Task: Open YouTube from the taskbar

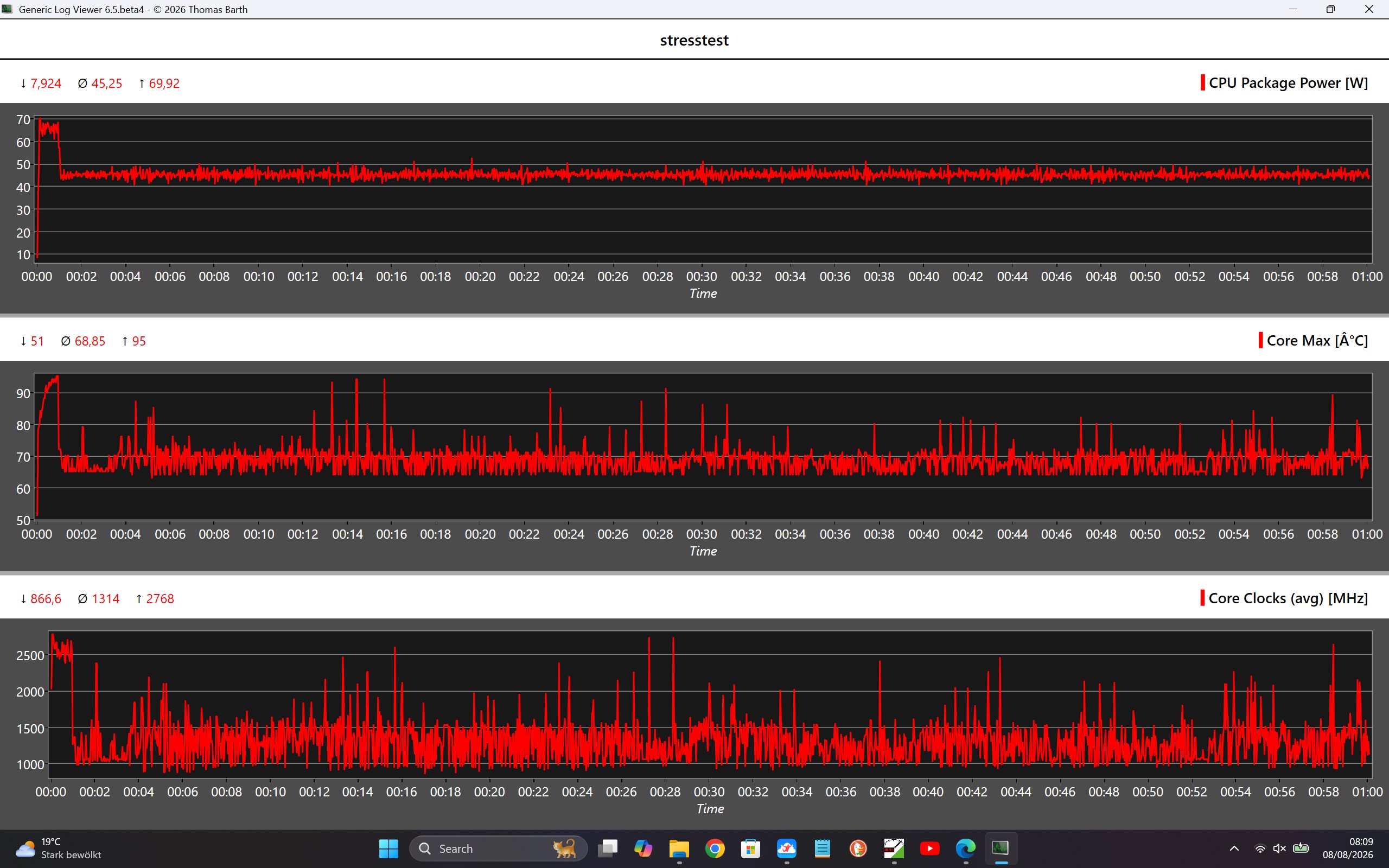Action: click(930, 848)
